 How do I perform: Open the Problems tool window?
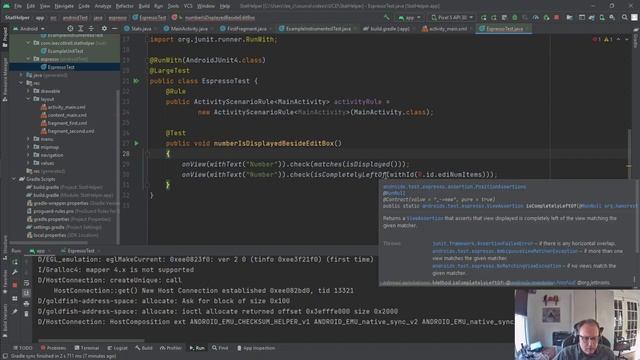coord(53,348)
